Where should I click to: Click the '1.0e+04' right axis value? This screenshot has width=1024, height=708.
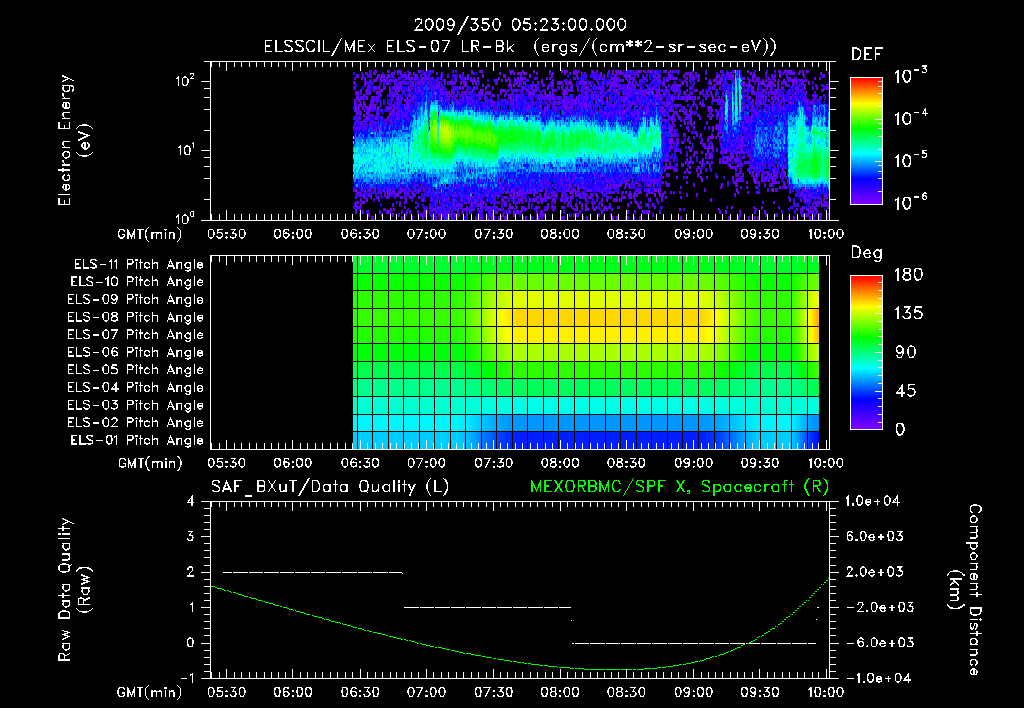point(873,502)
